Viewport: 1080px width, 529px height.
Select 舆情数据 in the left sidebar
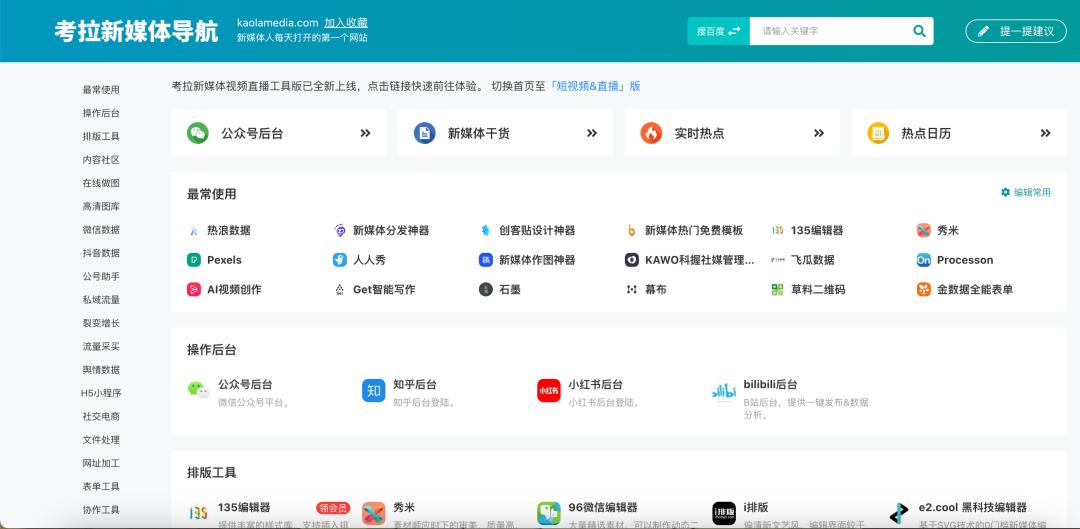point(101,370)
